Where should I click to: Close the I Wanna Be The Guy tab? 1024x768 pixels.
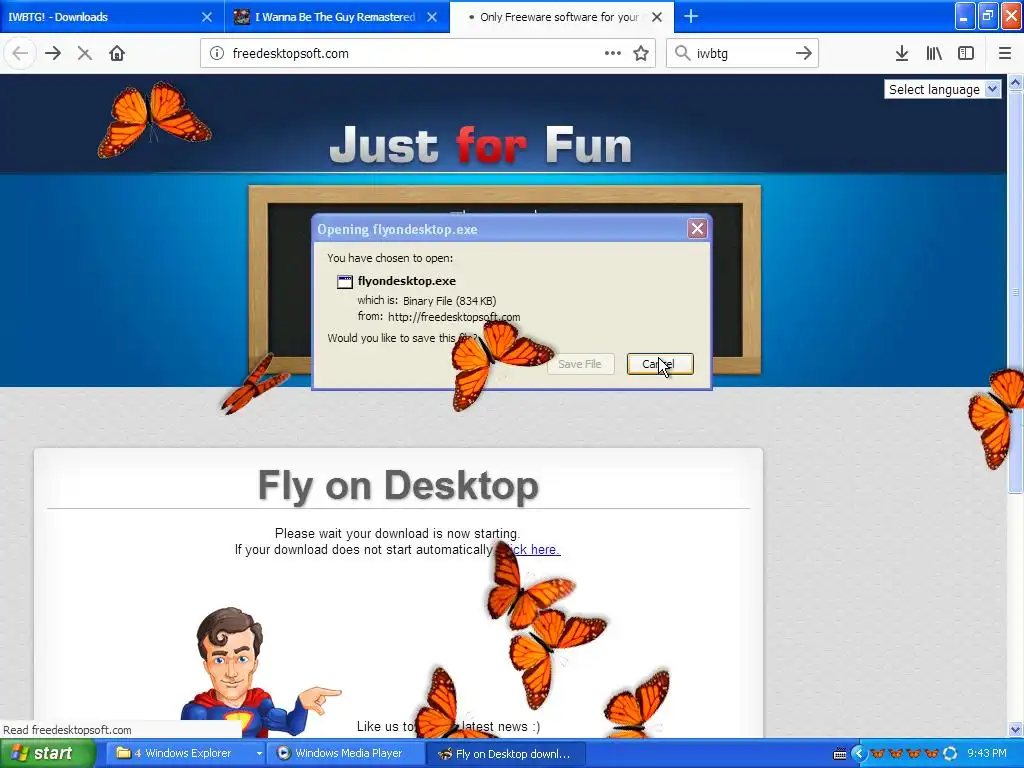click(432, 17)
